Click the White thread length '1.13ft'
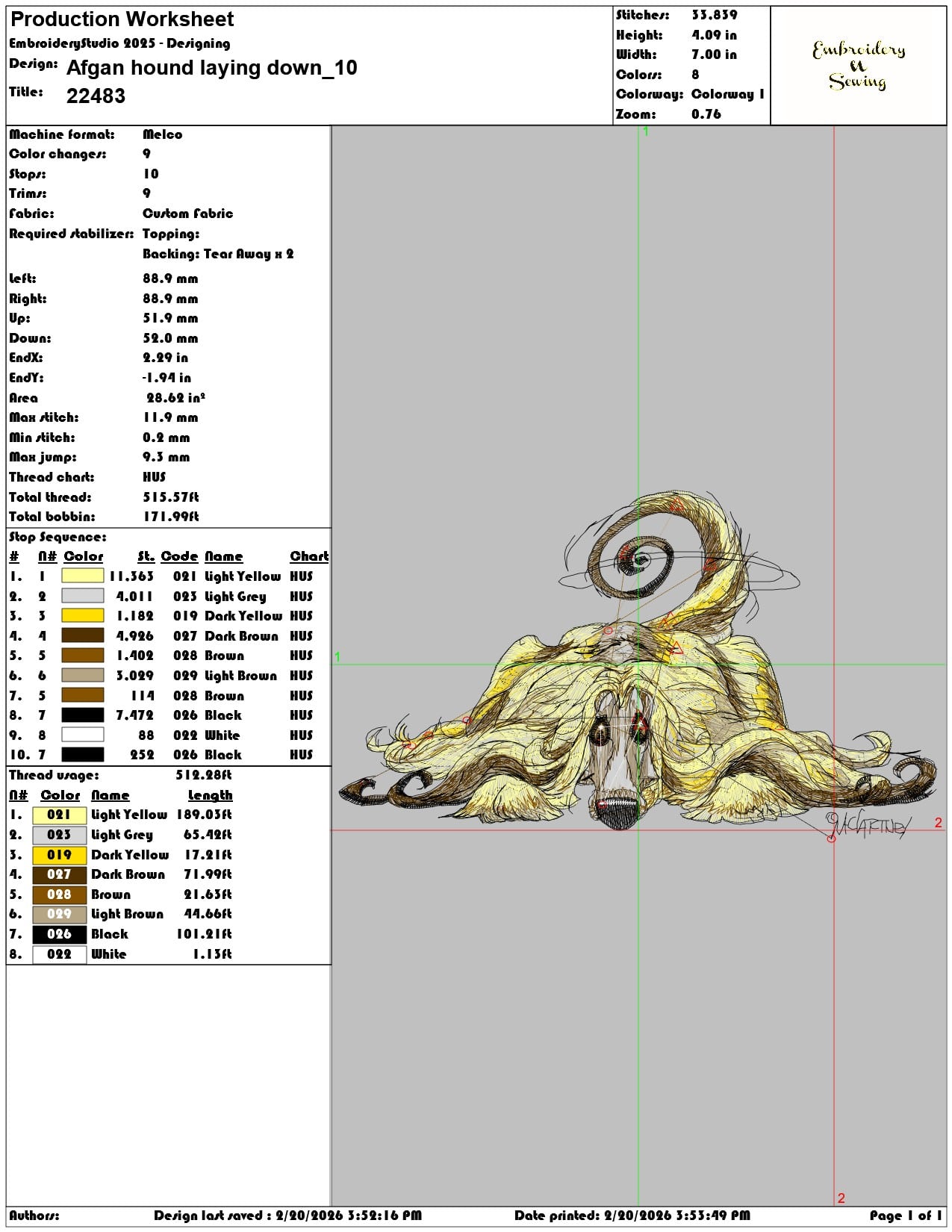952x1232 pixels. coord(212,954)
